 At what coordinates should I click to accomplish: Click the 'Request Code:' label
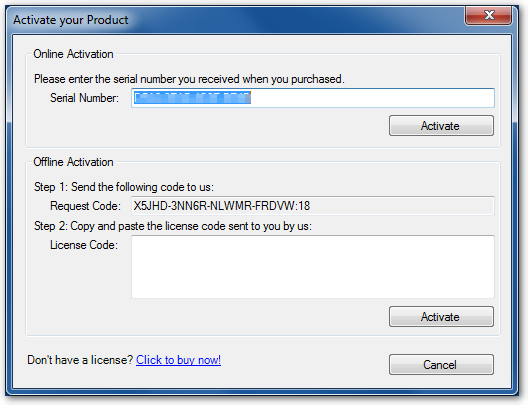(x=85, y=206)
